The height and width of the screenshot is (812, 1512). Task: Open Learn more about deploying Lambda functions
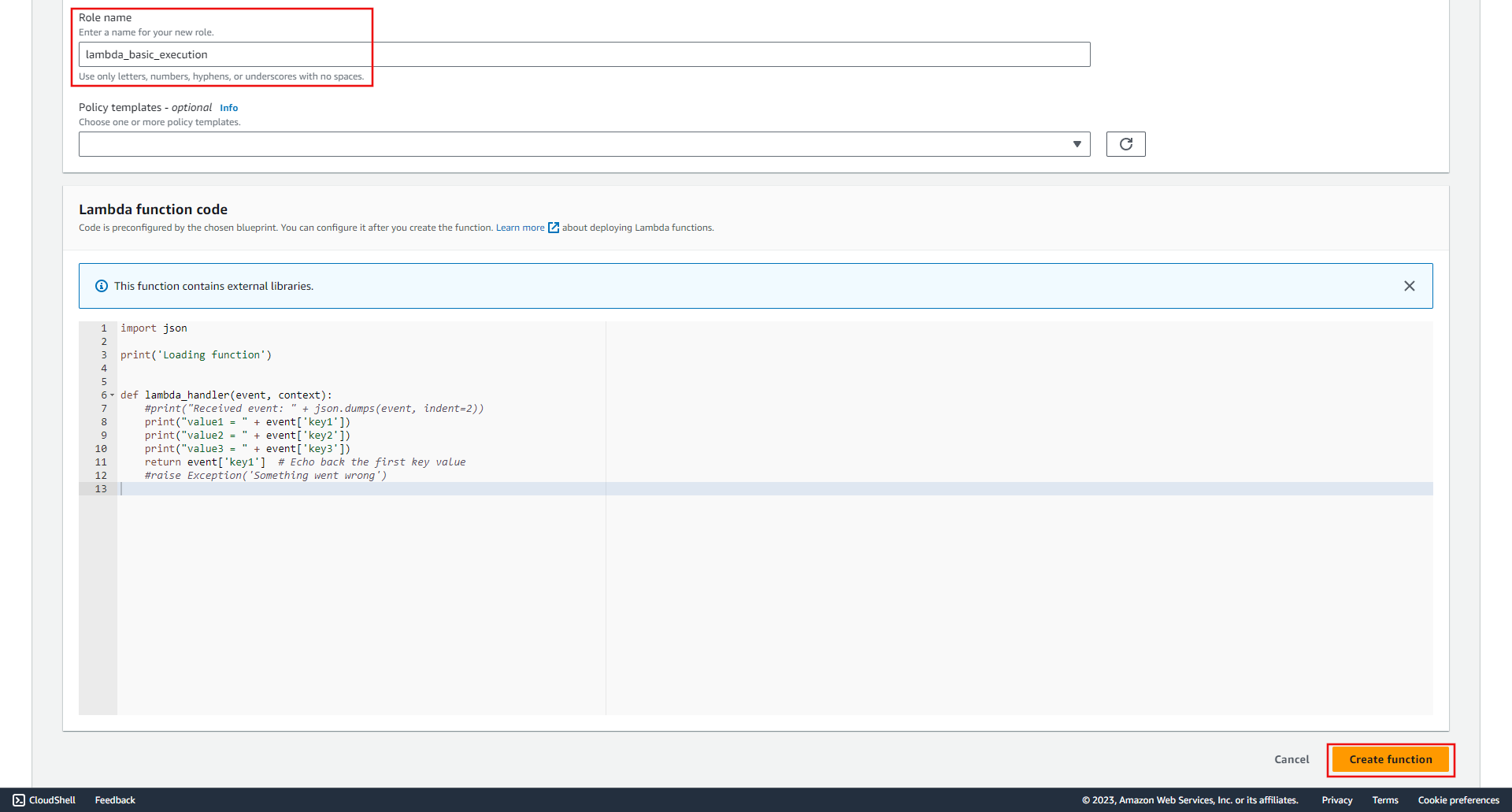click(x=520, y=227)
